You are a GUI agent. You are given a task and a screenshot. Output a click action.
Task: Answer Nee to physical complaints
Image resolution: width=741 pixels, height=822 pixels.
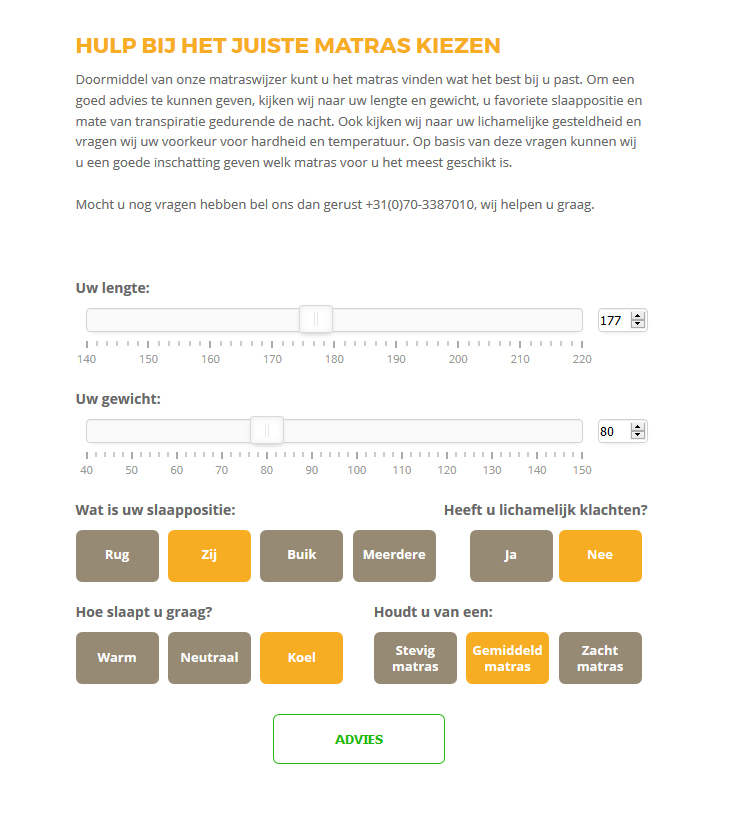tap(600, 556)
